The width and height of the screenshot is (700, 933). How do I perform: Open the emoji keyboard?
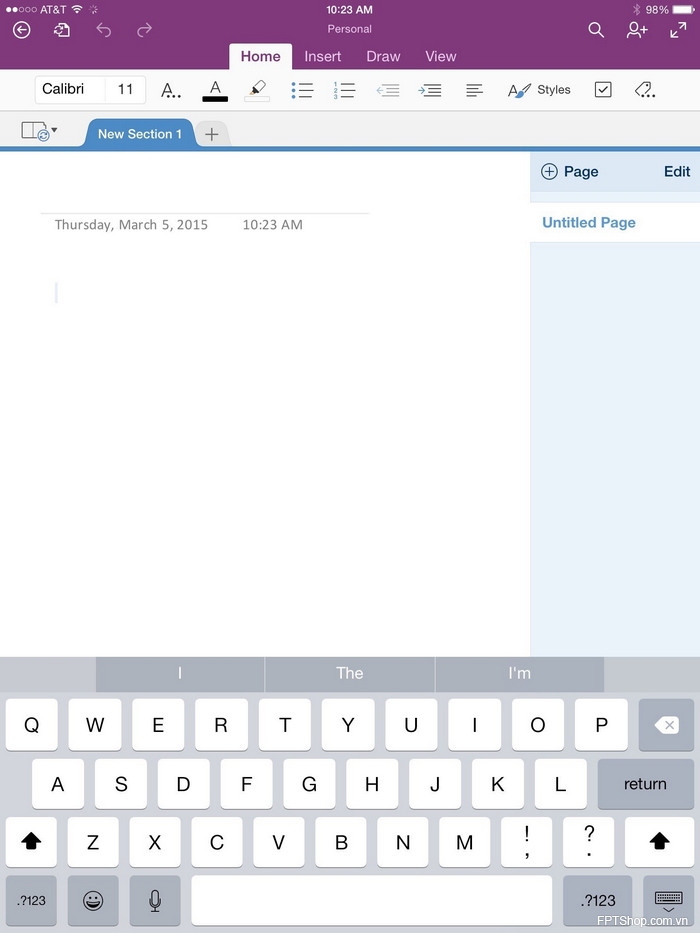coord(93,900)
